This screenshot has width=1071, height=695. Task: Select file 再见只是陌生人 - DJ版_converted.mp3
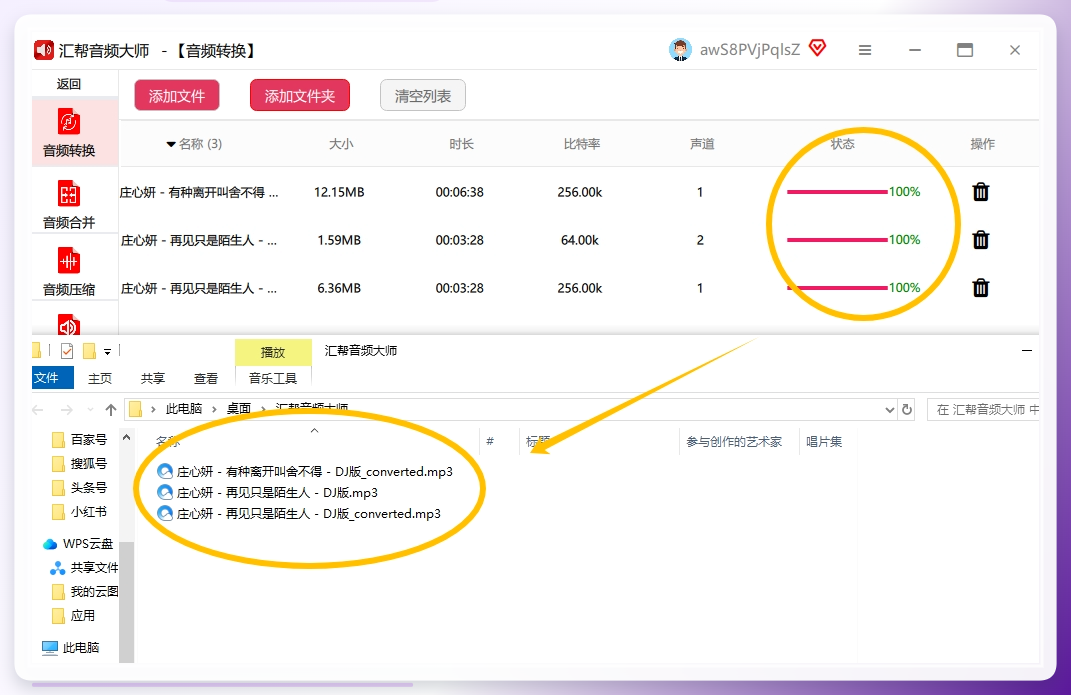[298, 513]
